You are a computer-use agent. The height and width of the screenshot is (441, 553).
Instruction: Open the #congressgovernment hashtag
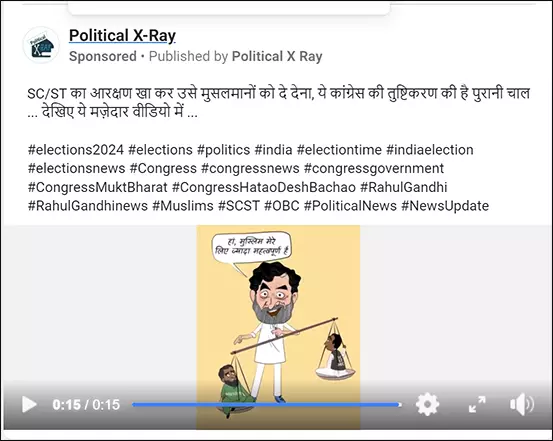point(374,169)
